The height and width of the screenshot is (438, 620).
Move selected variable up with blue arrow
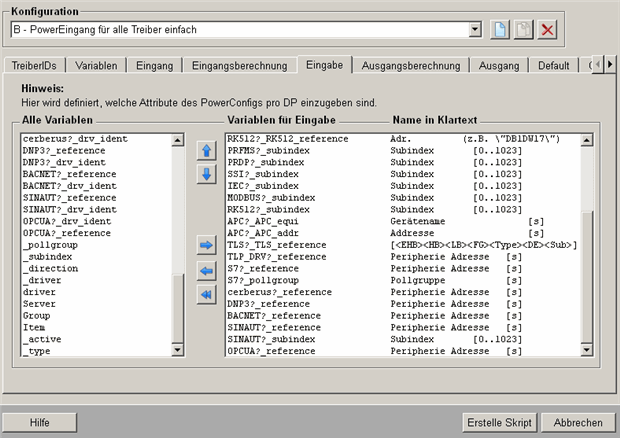click(x=207, y=151)
